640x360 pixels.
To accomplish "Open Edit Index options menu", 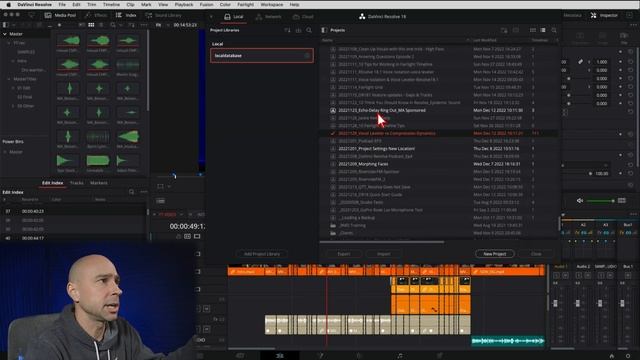I will (x=144, y=192).
